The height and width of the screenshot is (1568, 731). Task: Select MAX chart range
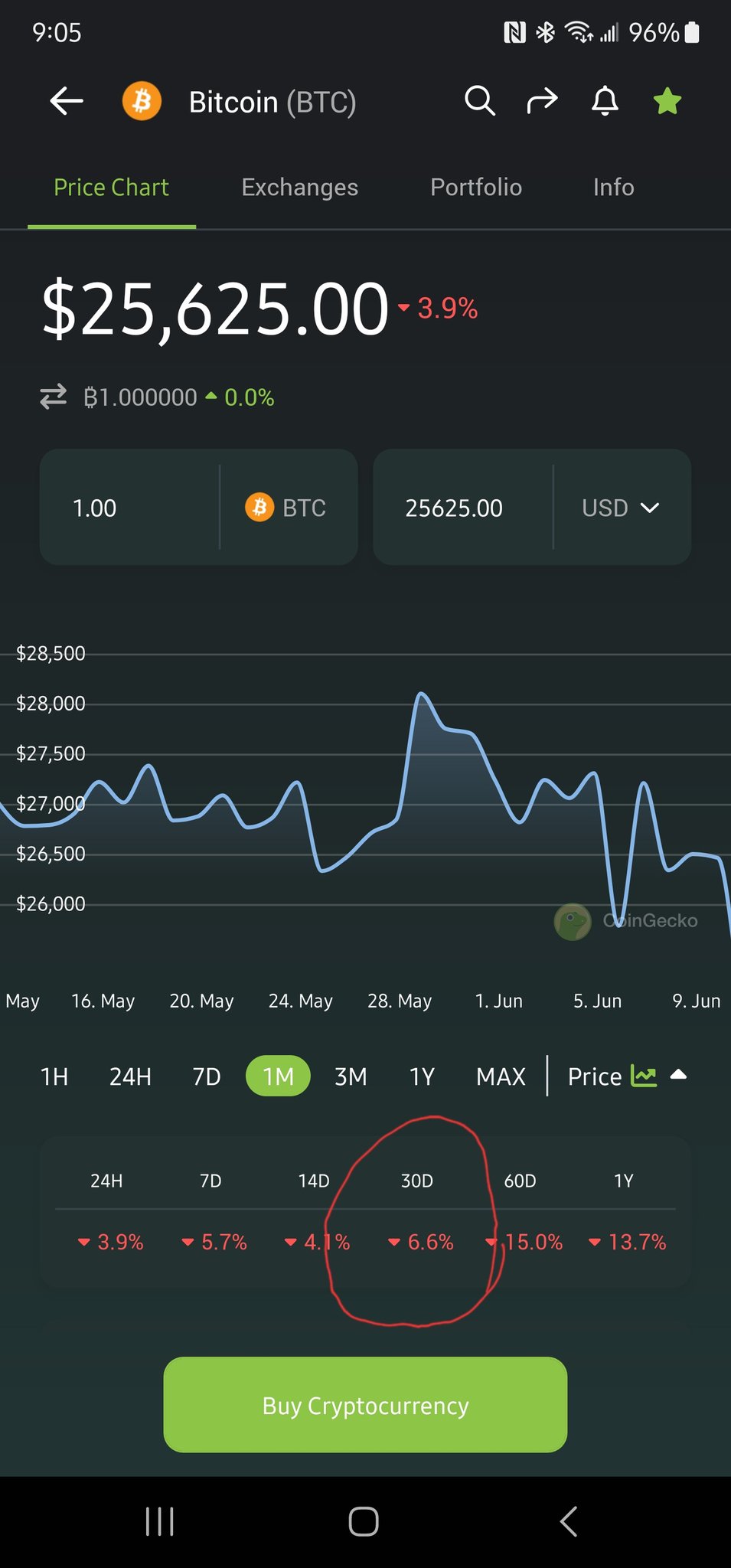501,1076
